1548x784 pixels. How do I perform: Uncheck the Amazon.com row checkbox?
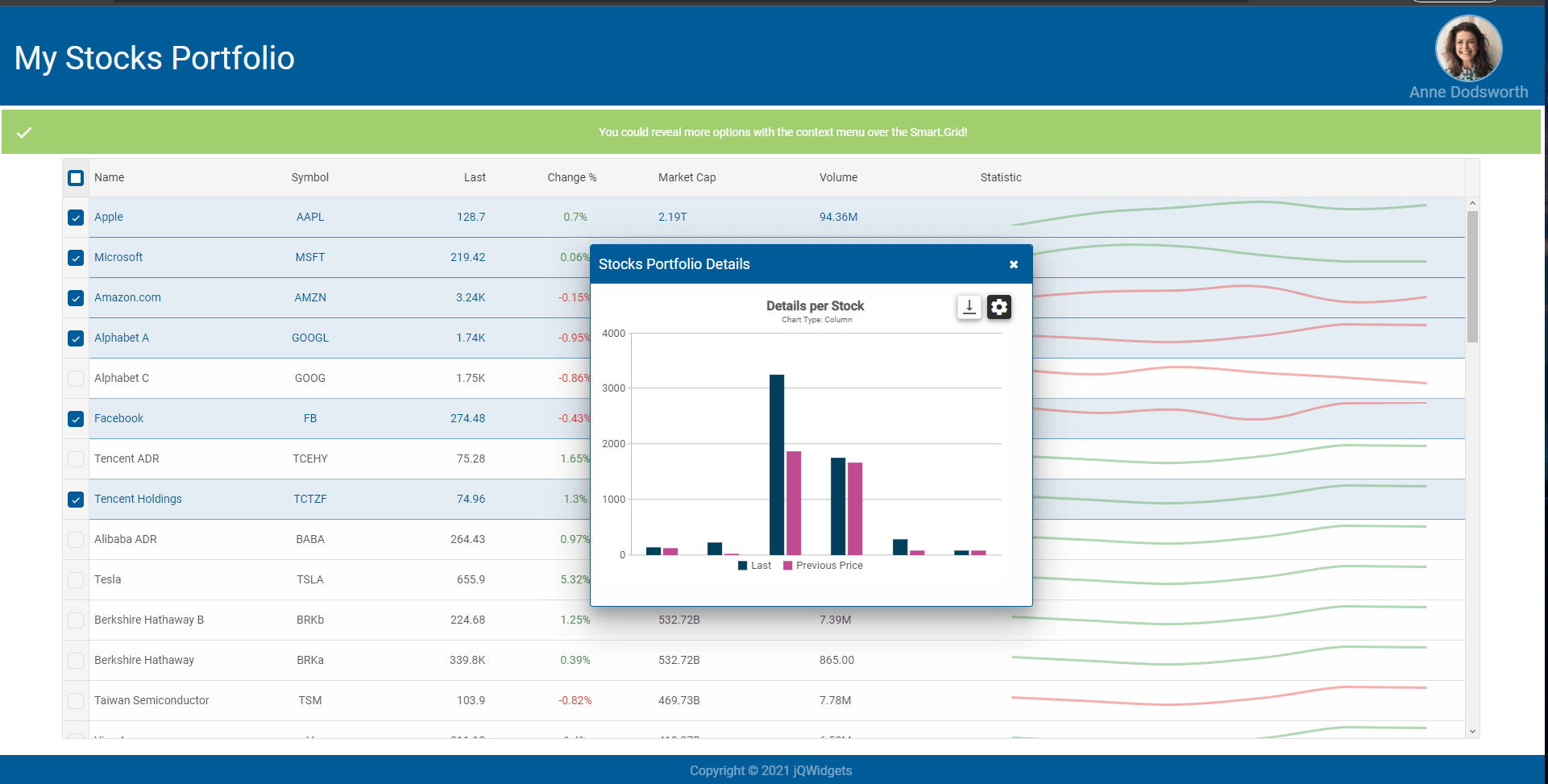tap(76, 298)
